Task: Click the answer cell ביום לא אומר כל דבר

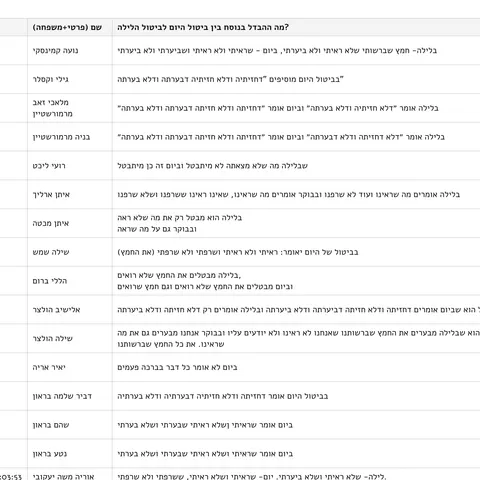Action: [296, 367]
